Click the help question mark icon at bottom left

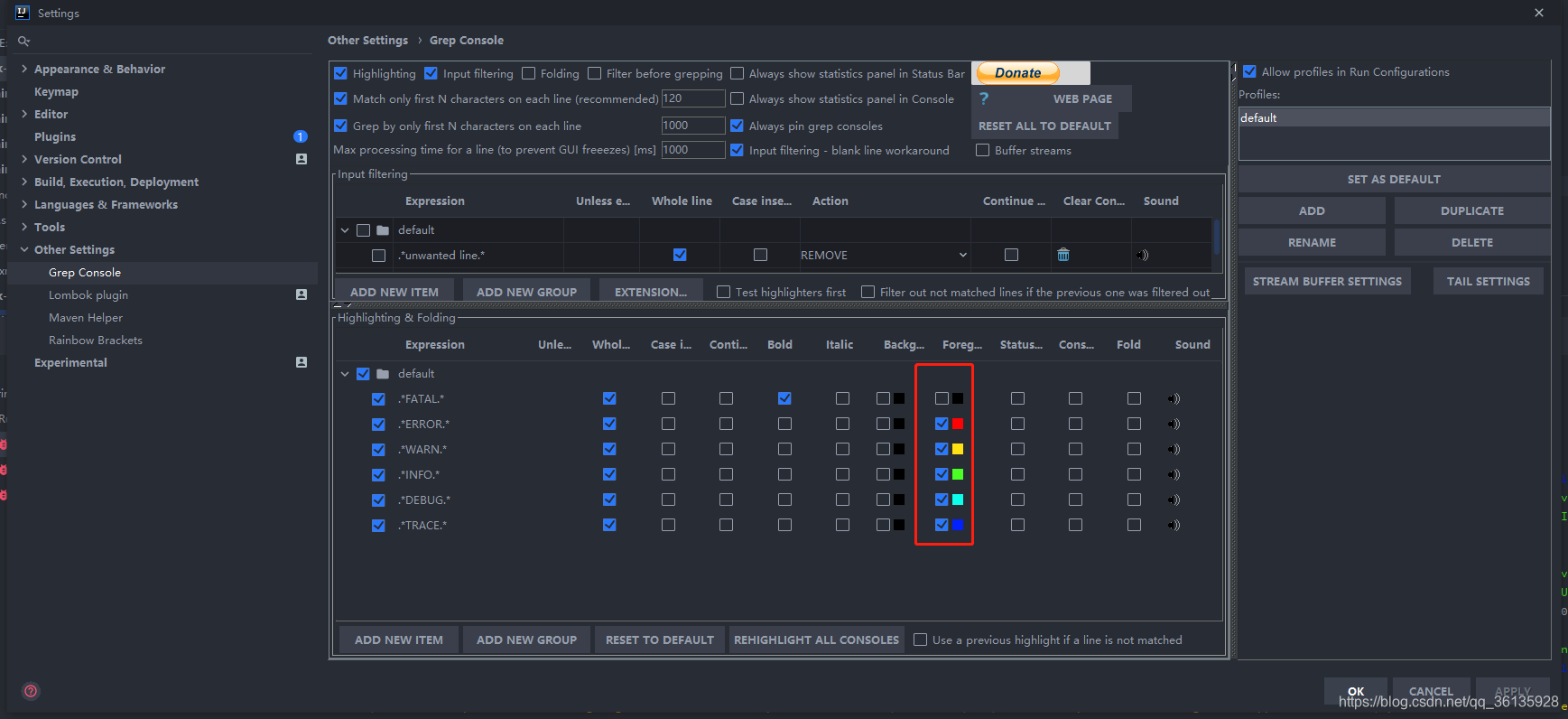point(31,691)
